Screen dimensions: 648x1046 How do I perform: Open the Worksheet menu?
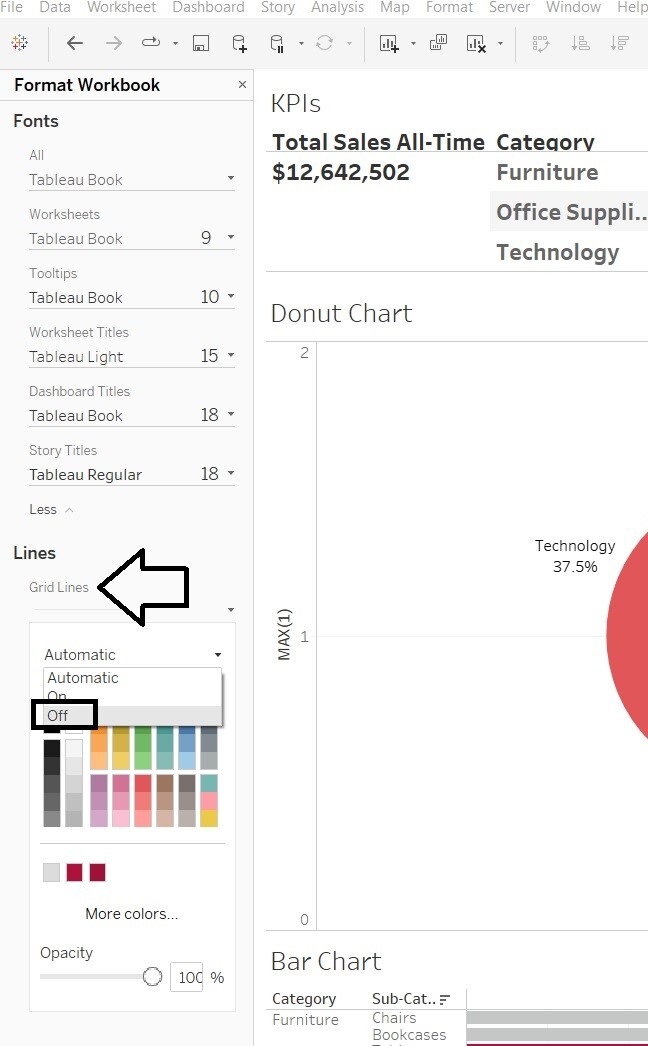tap(121, 7)
